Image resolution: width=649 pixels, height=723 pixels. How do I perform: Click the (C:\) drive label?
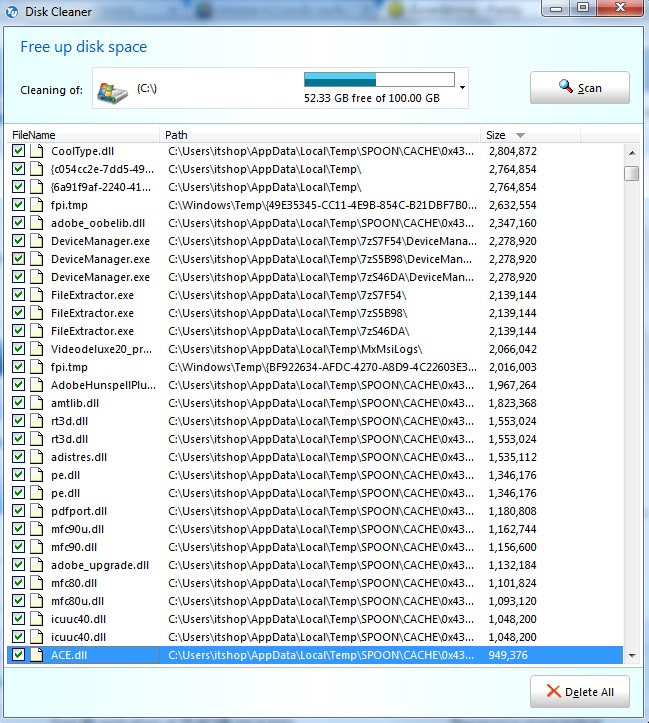(147, 88)
